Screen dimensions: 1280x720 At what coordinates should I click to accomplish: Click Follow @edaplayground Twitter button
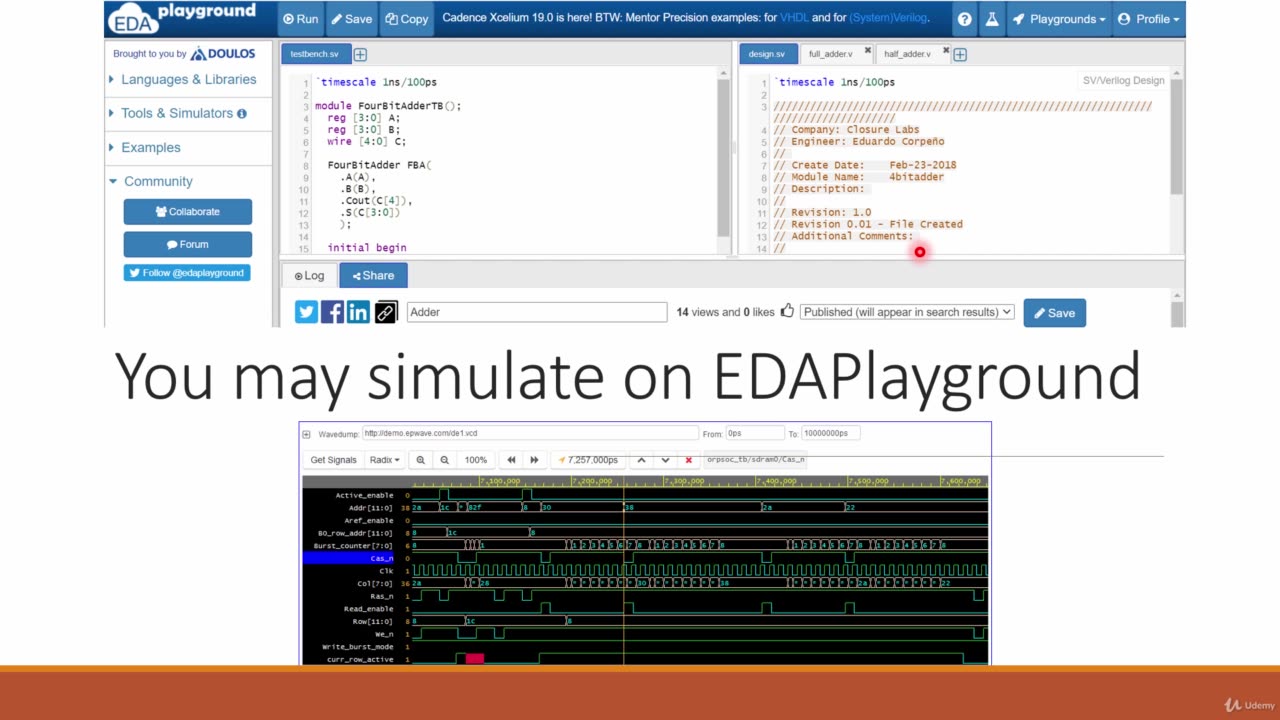187,273
